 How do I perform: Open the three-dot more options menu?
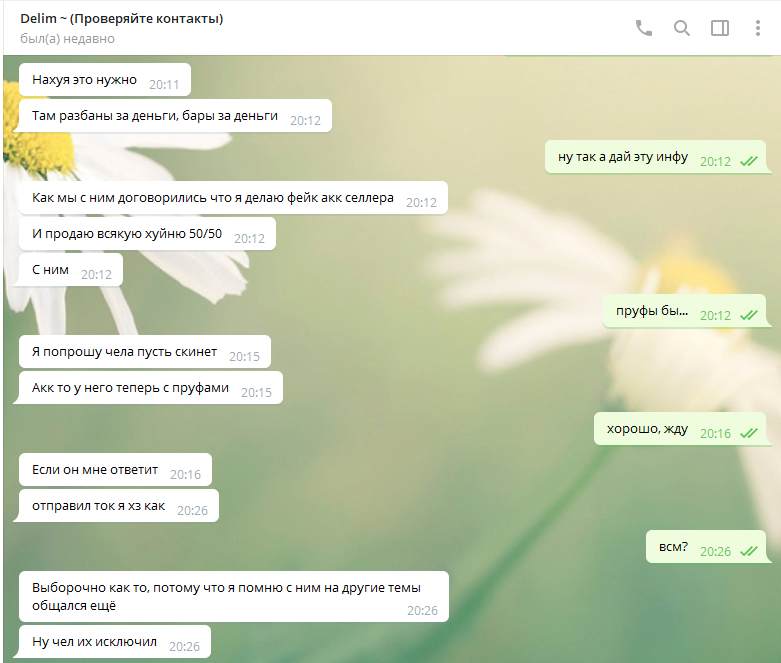click(x=758, y=28)
